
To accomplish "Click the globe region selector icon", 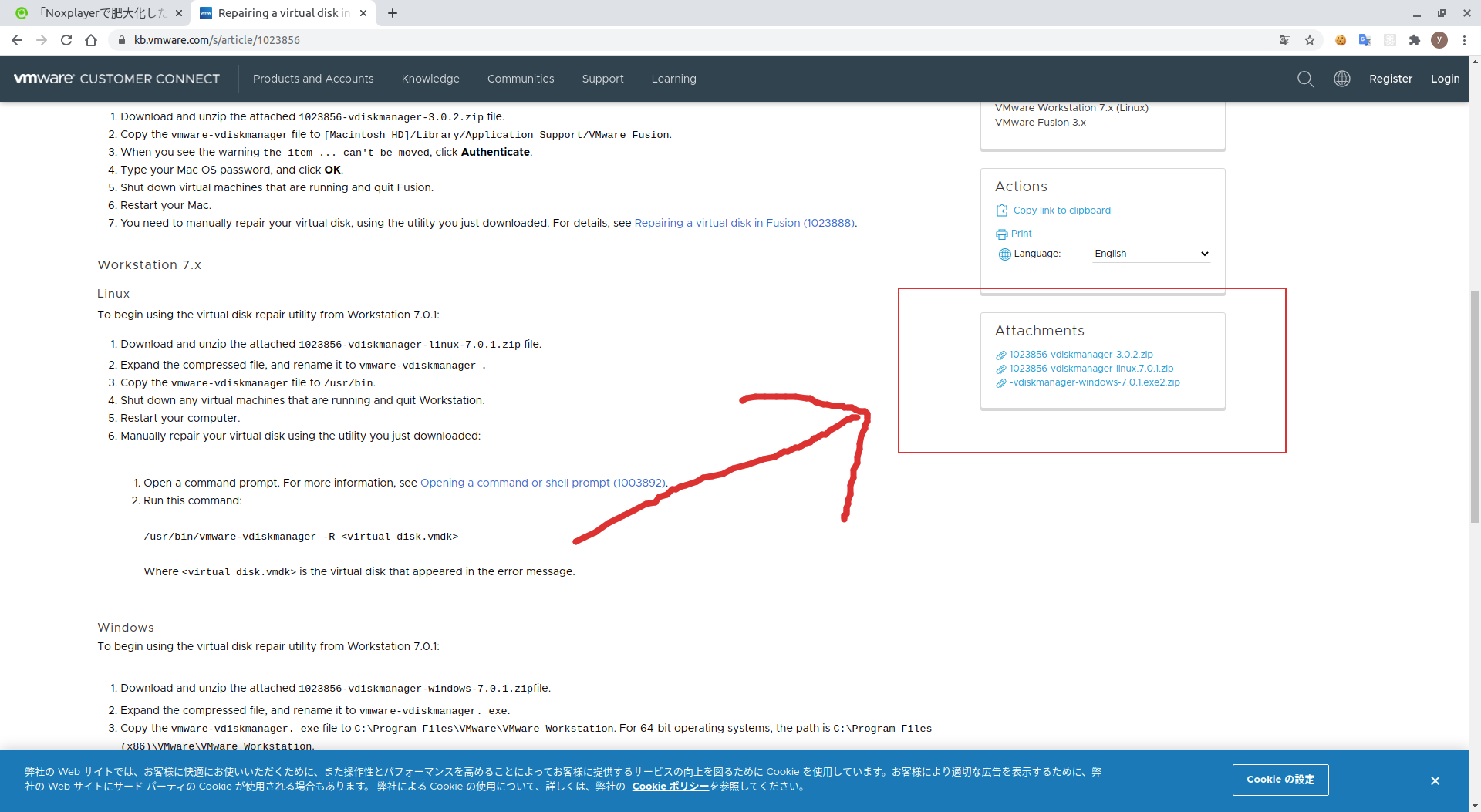I will pyautogui.click(x=1342, y=79).
